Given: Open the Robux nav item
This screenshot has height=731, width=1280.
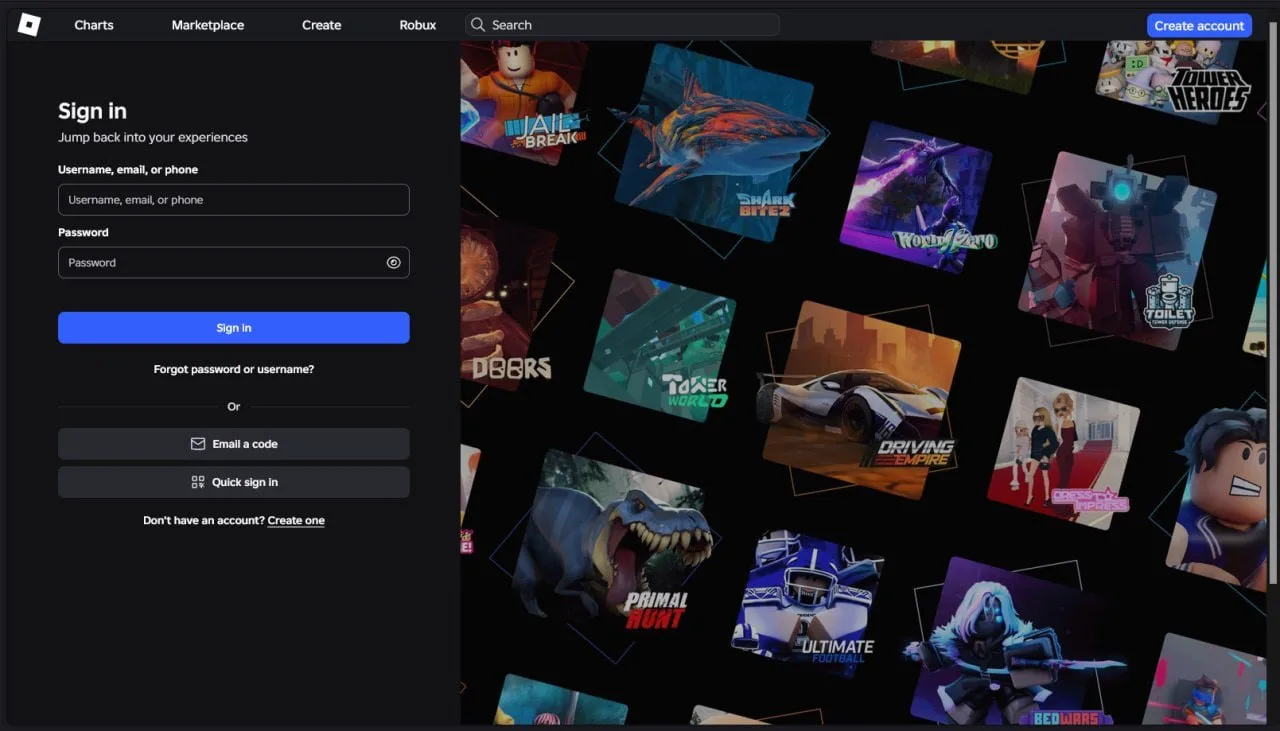Looking at the screenshot, I should pos(418,25).
